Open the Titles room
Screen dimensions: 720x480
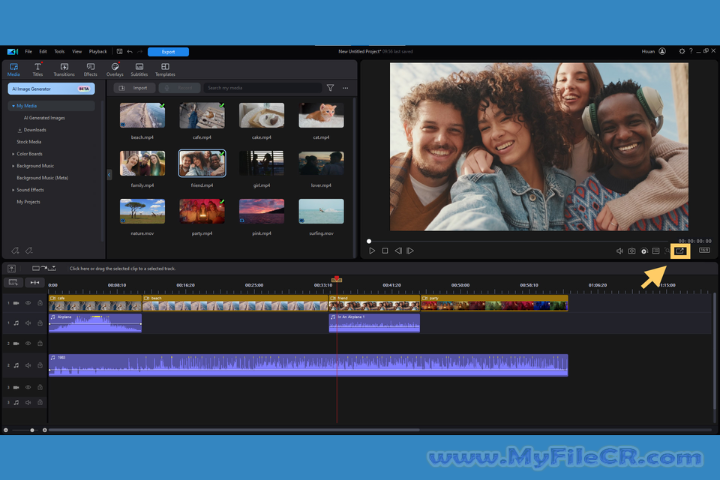point(38,70)
